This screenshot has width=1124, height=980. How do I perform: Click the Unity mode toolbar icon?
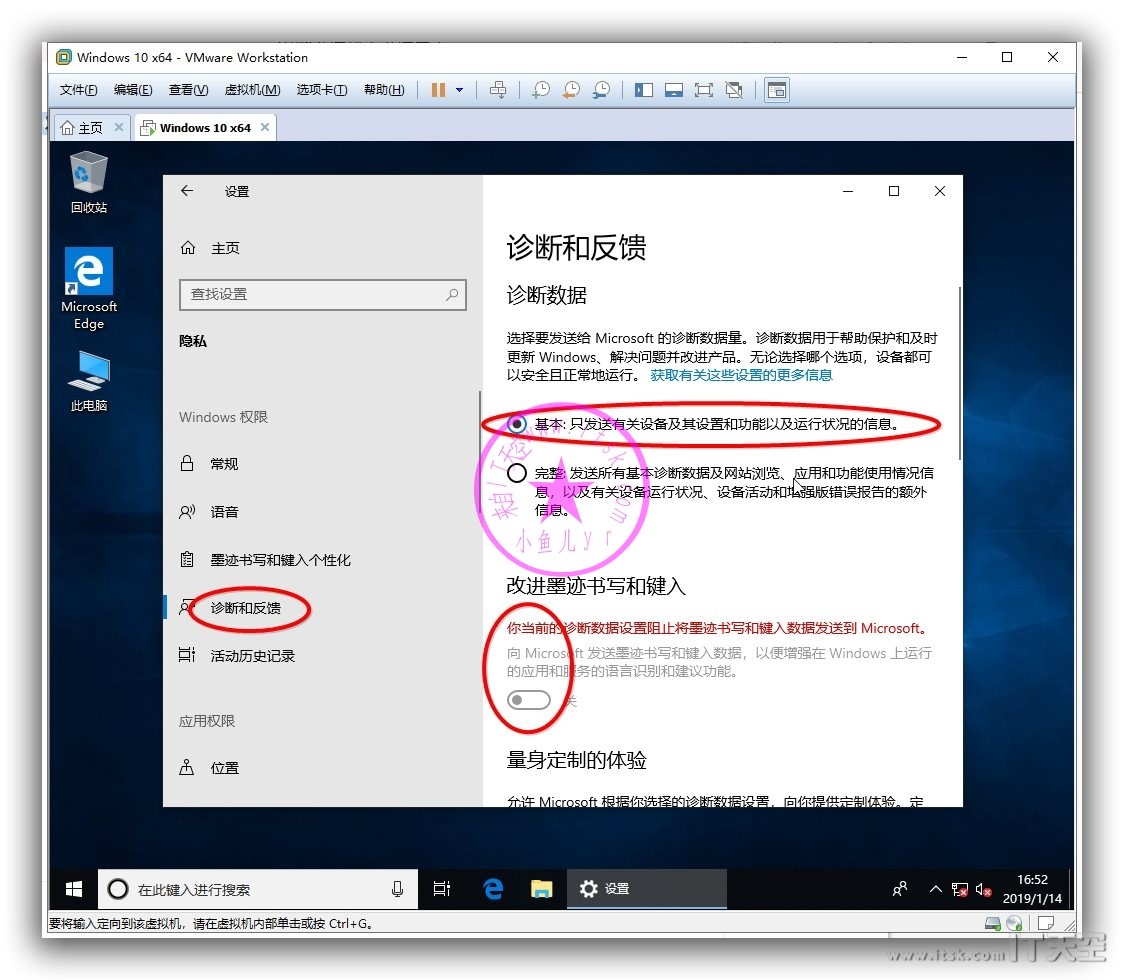(x=734, y=90)
